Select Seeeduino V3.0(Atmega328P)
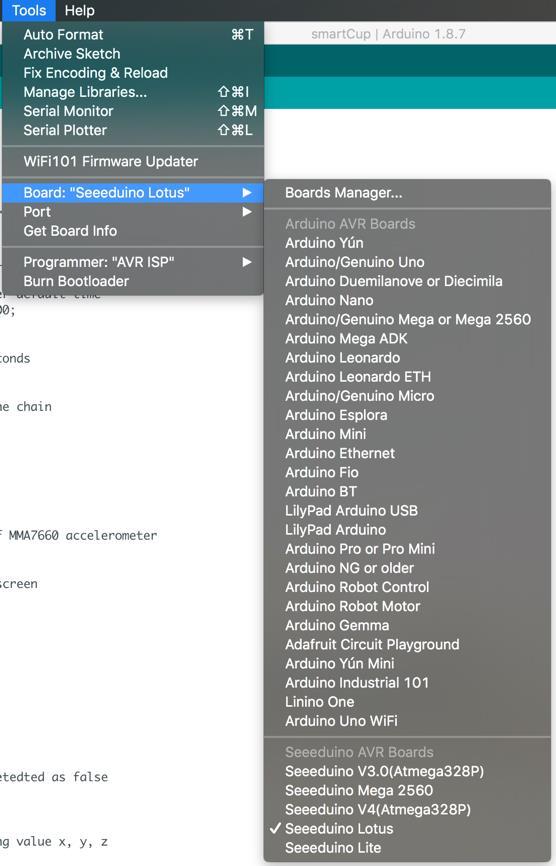The width and height of the screenshot is (556, 866). coord(407,772)
